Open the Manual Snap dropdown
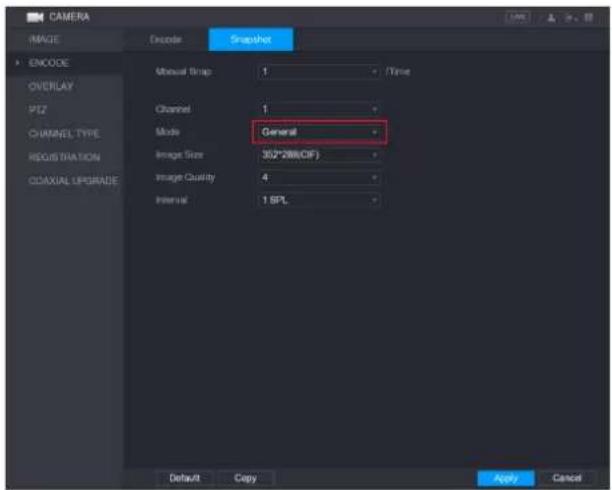 pyautogui.click(x=318, y=71)
